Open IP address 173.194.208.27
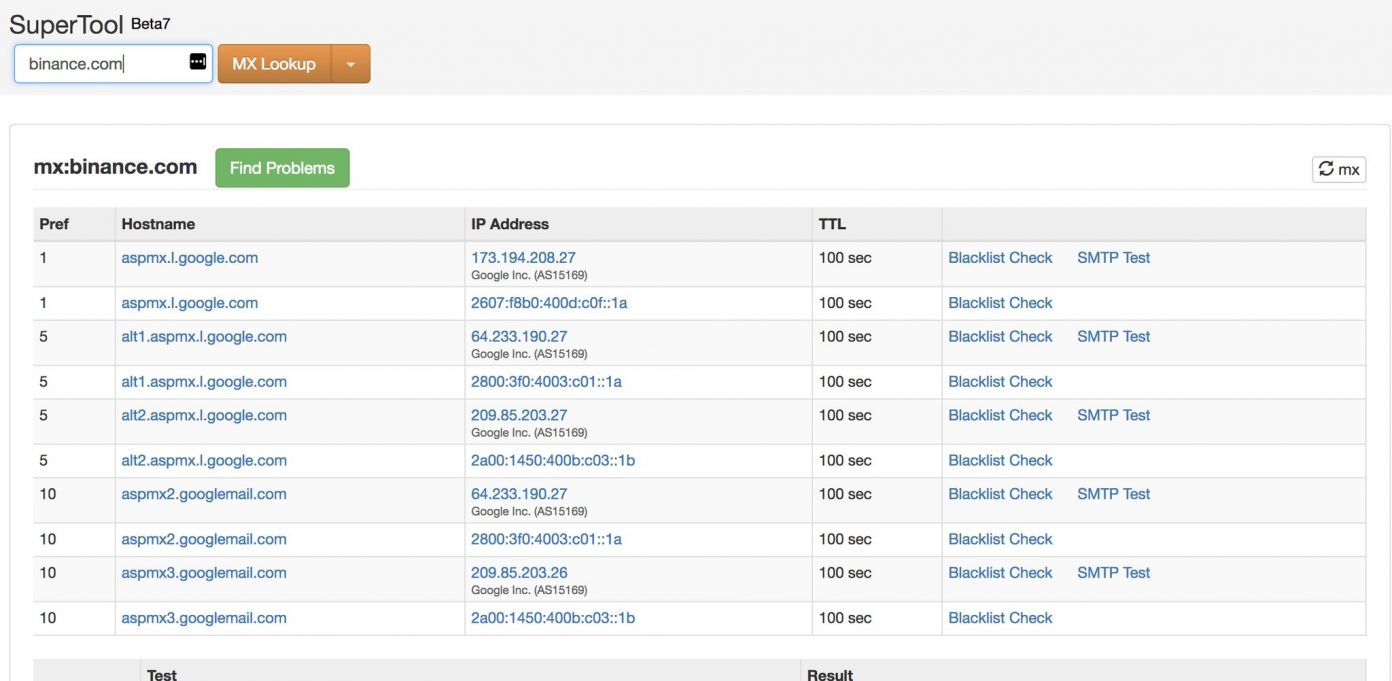The width and height of the screenshot is (1392, 681). (x=523, y=257)
